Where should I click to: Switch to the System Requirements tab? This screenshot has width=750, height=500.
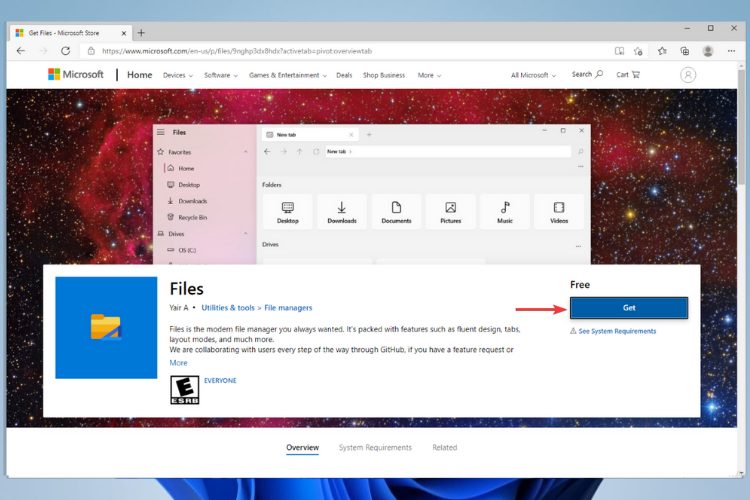[x=375, y=448]
